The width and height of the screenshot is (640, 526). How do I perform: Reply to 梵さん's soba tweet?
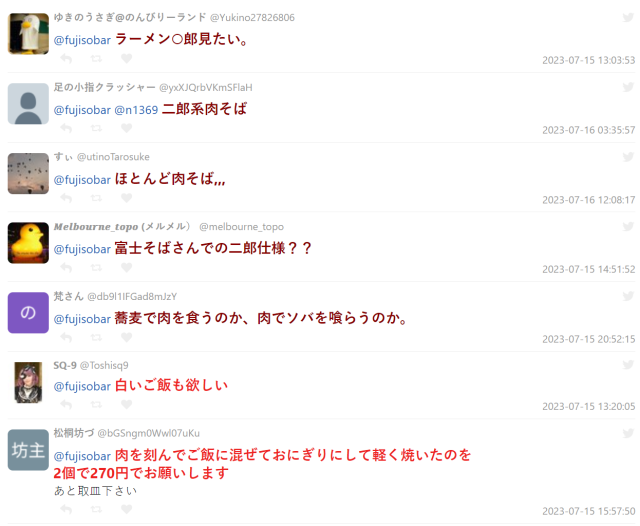click(x=66, y=337)
